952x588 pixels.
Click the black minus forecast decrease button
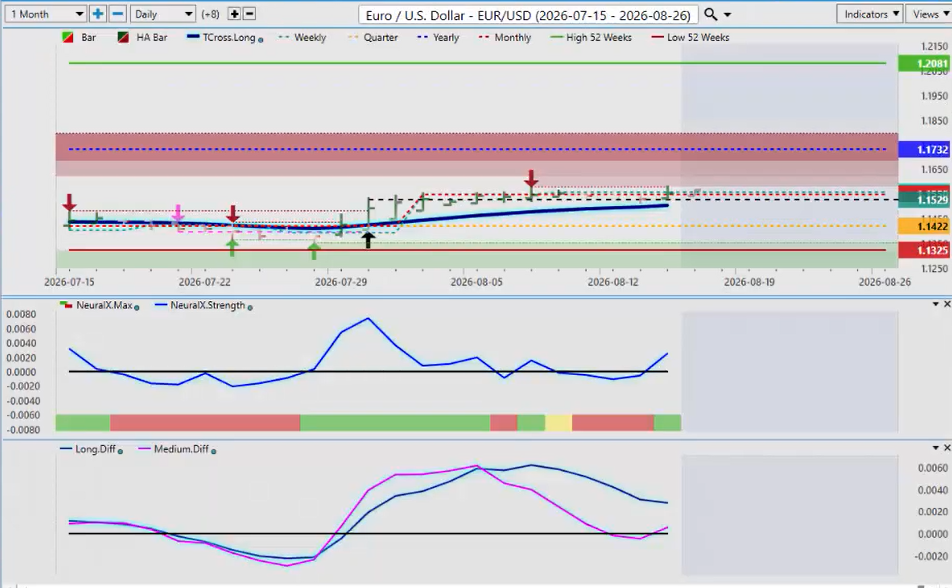tap(249, 14)
